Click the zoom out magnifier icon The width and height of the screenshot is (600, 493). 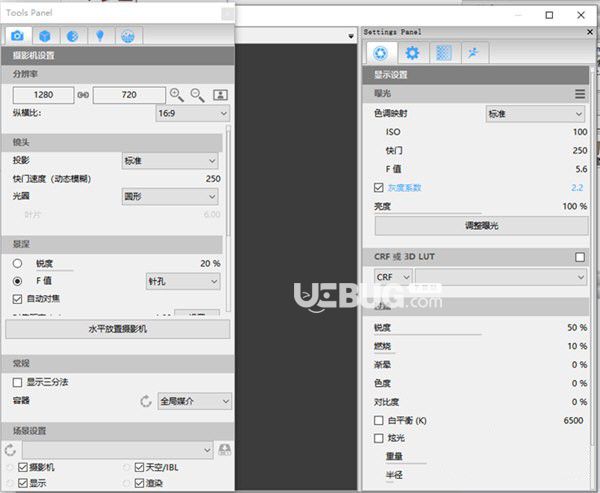197,95
